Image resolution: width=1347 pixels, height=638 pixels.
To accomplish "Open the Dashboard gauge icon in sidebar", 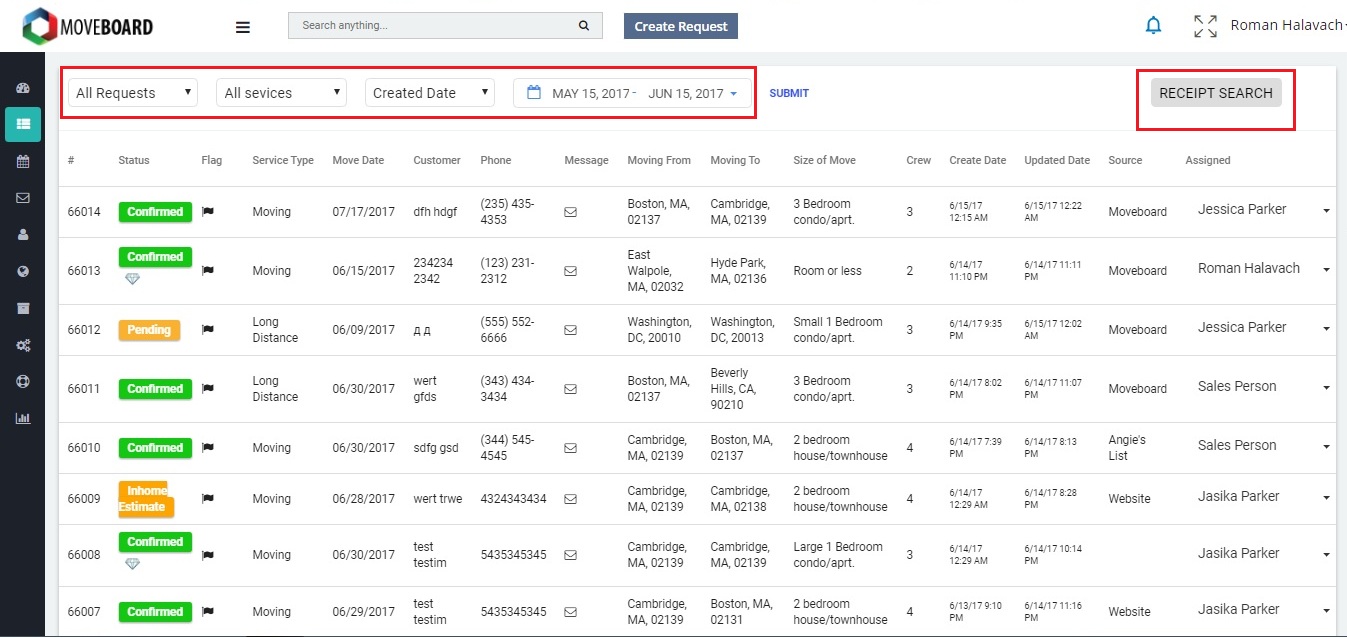I will (x=22, y=88).
